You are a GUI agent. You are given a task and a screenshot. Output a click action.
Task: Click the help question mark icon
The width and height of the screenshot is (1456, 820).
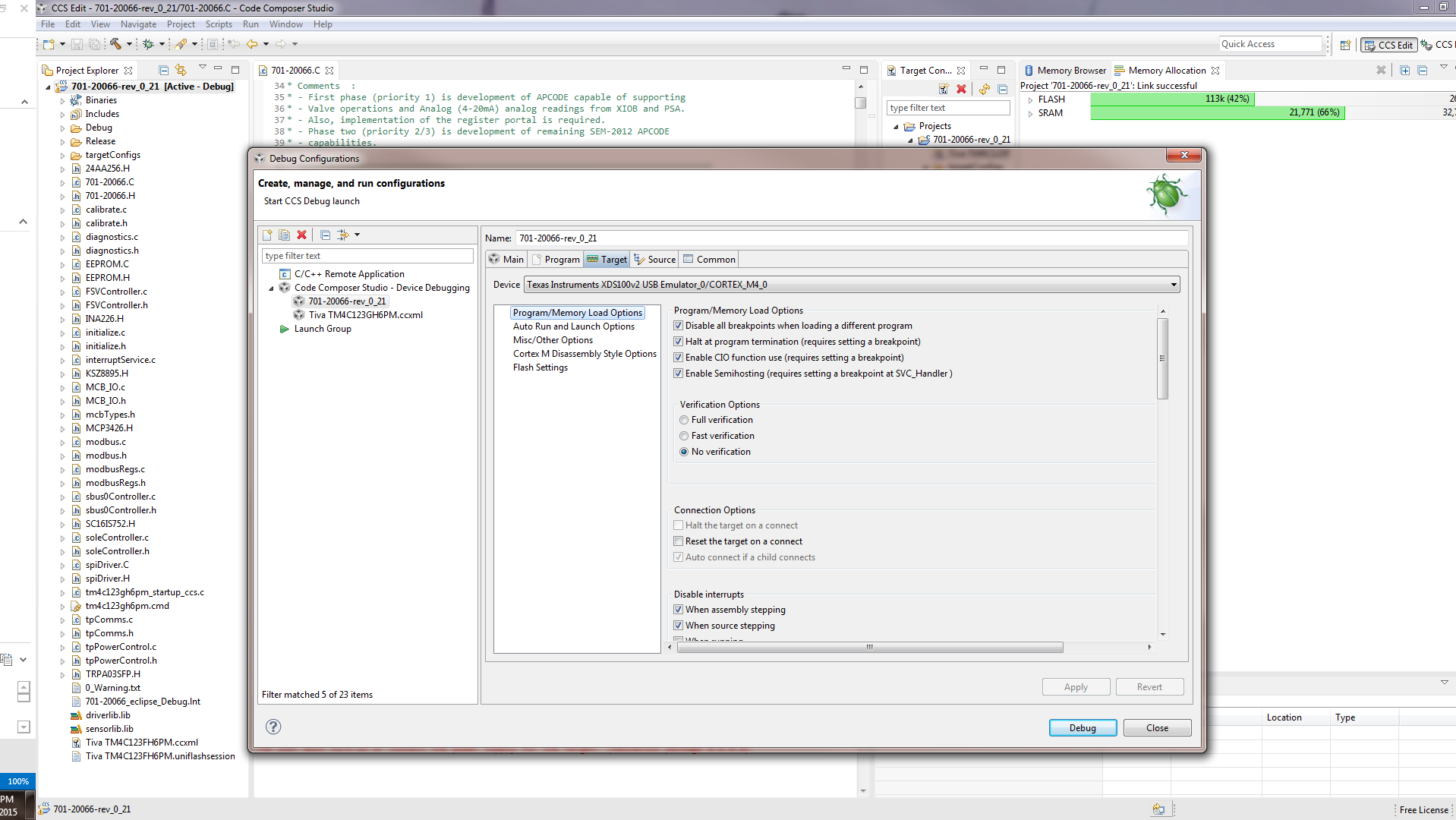tap(273, 727)
